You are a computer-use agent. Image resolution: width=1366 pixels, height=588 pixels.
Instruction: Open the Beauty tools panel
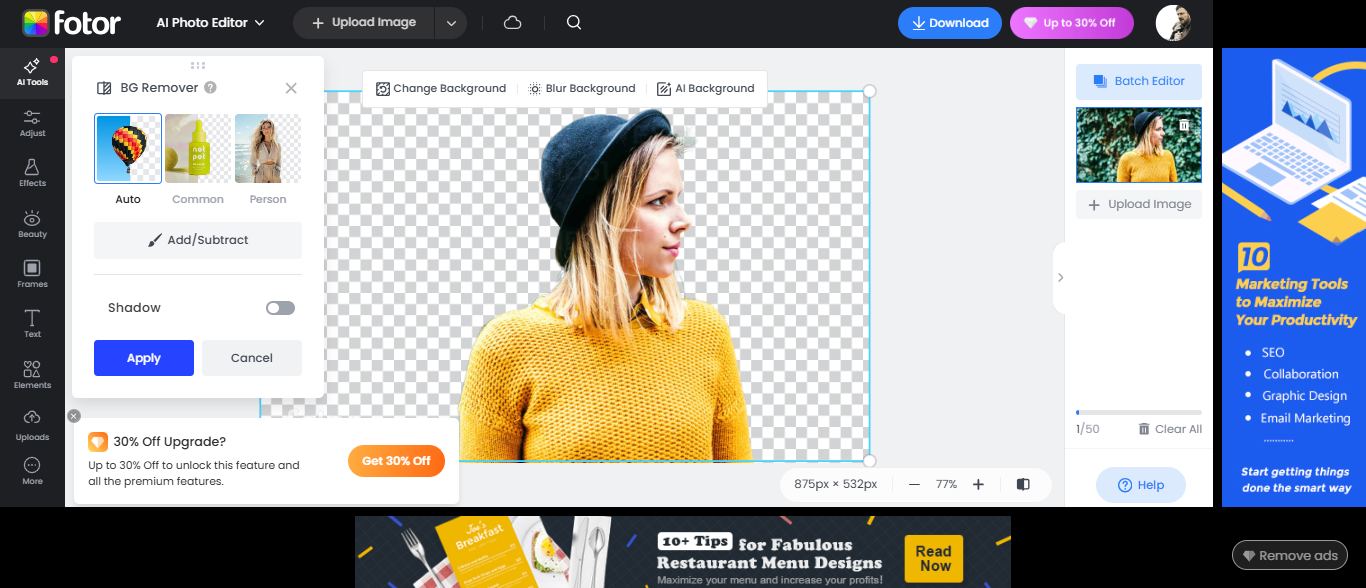[x=32, y=224]
